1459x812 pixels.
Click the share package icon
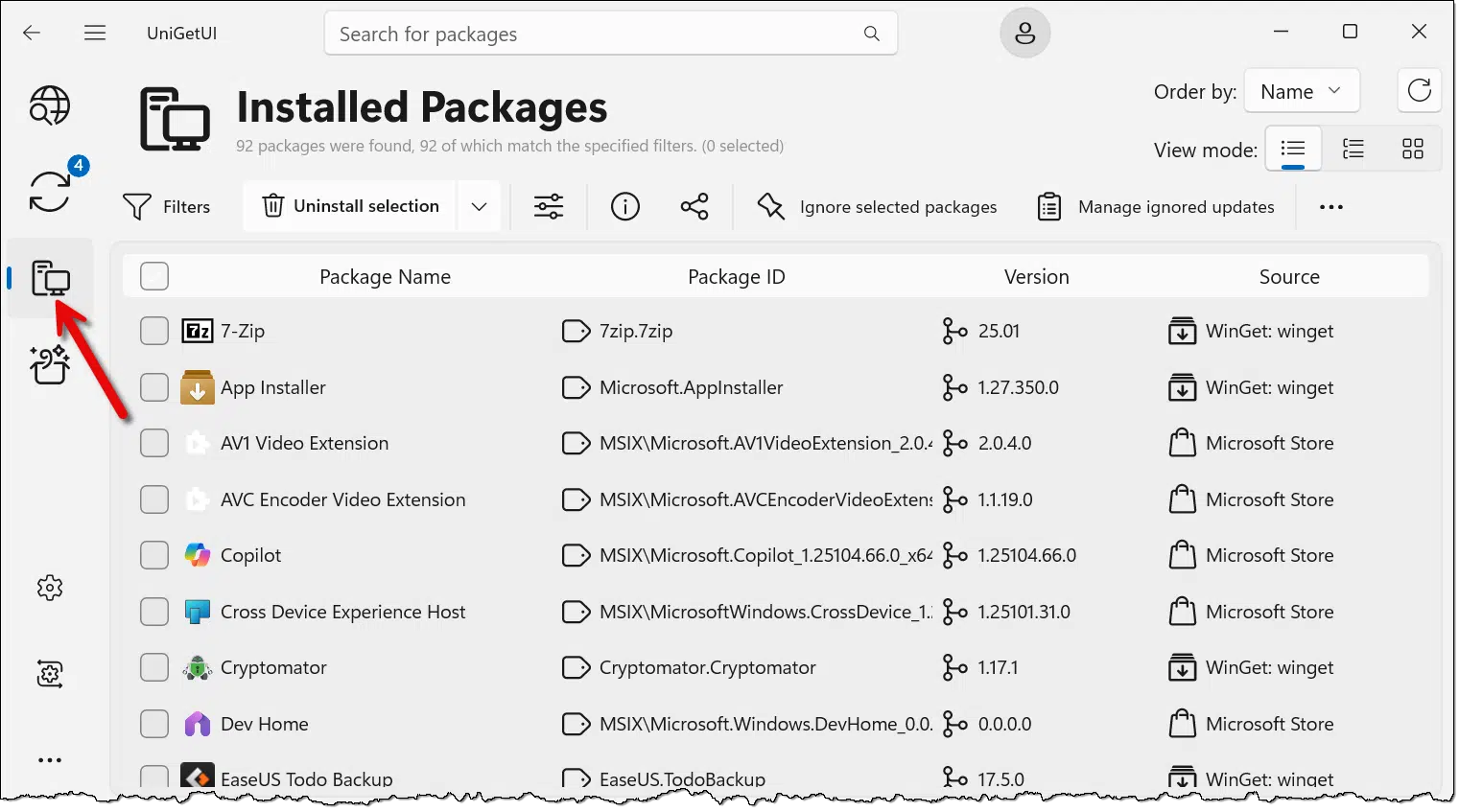694,206
